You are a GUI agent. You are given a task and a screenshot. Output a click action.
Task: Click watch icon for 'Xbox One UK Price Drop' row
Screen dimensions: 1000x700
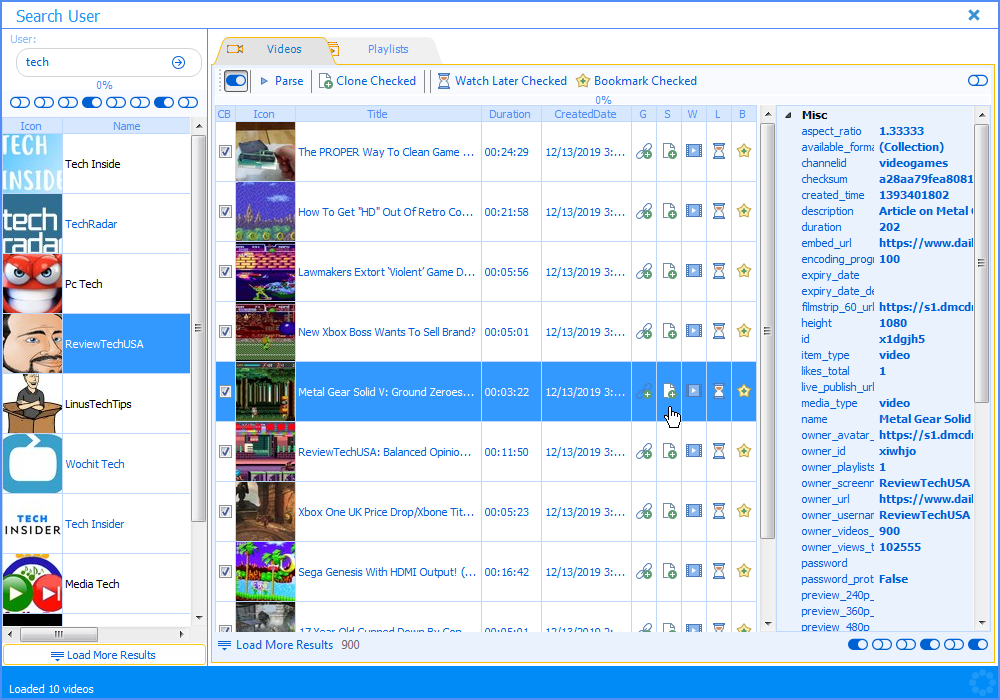pos(694,511)
